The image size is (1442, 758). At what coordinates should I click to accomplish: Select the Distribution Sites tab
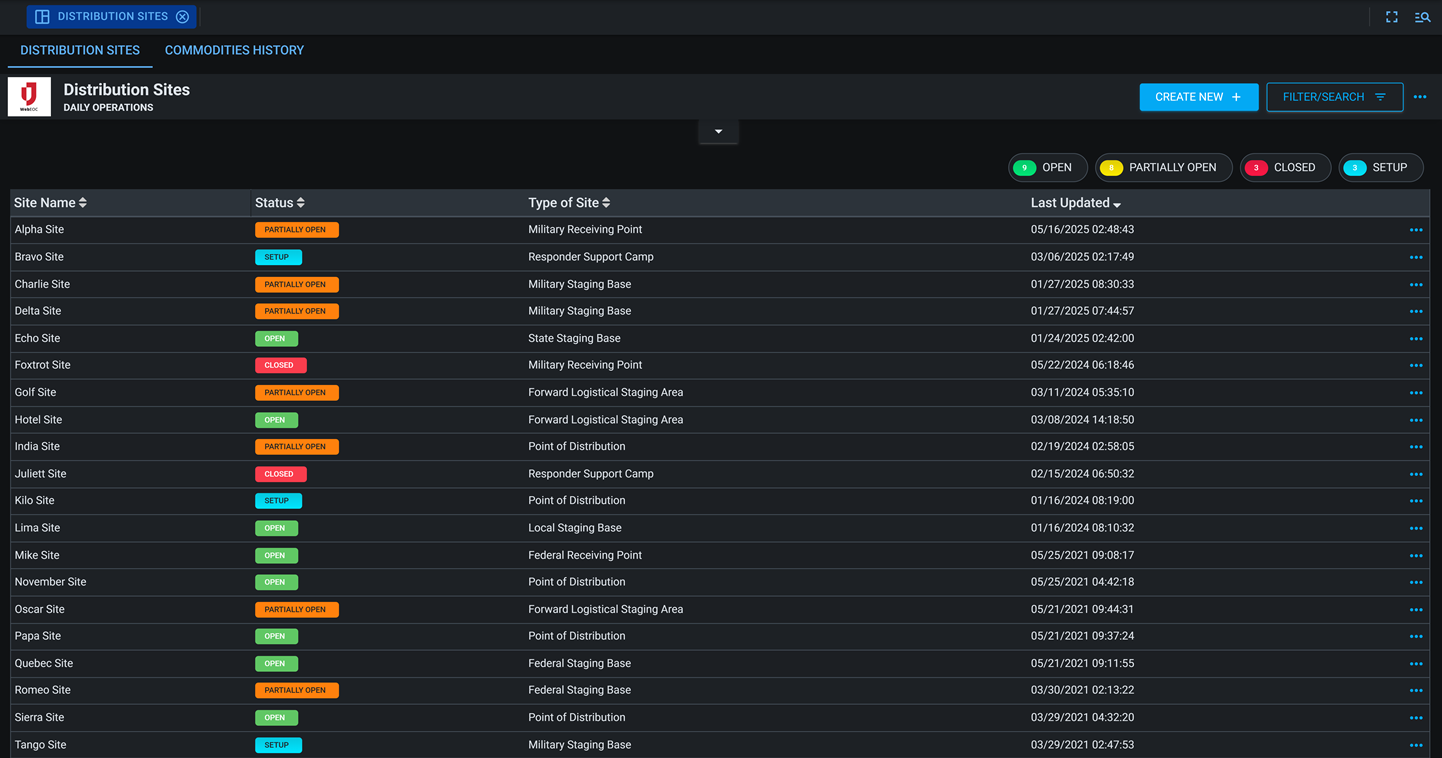click(80, 50)
